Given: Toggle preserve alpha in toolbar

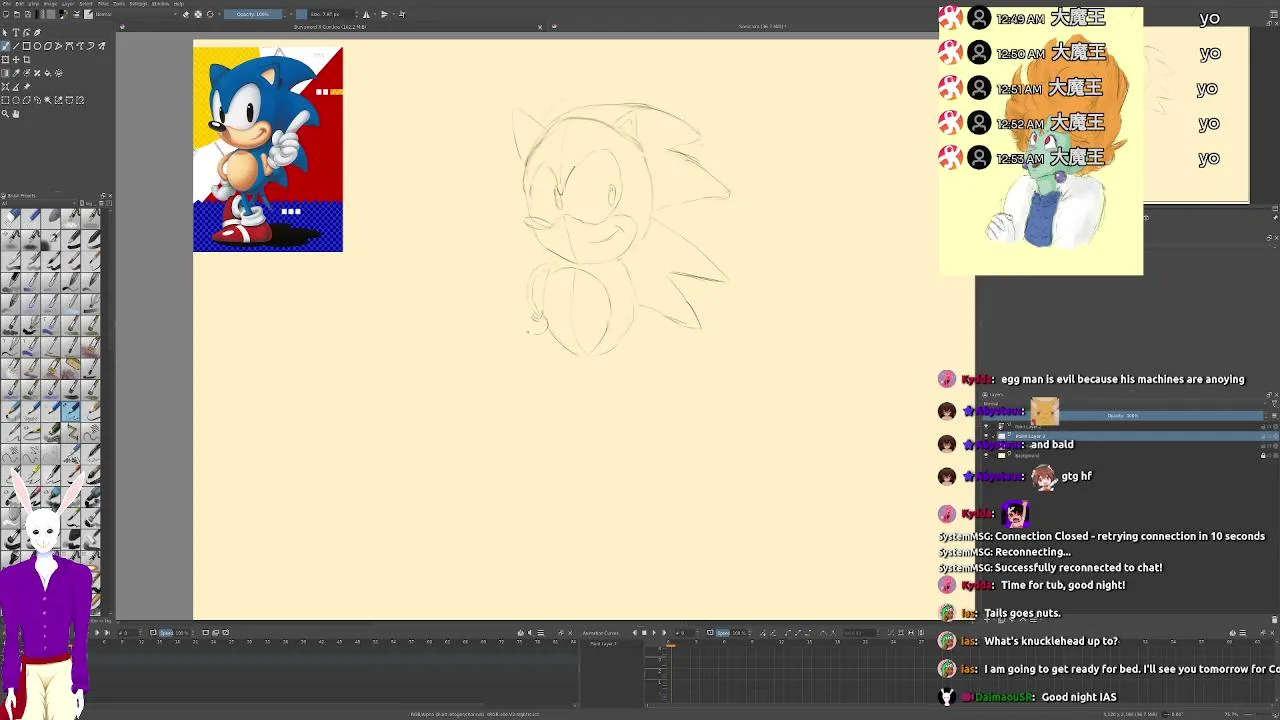Looking at the screenshot, I should pos(198,14).
